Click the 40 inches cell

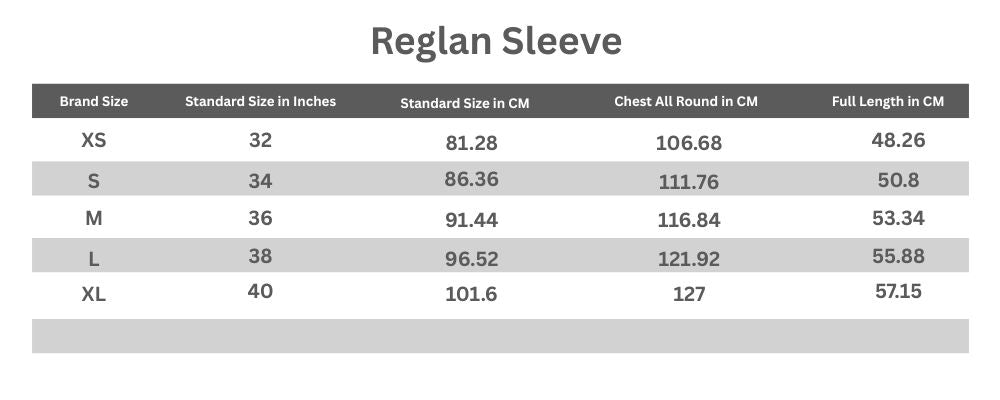pyautogui.click(x=260, y=292)
